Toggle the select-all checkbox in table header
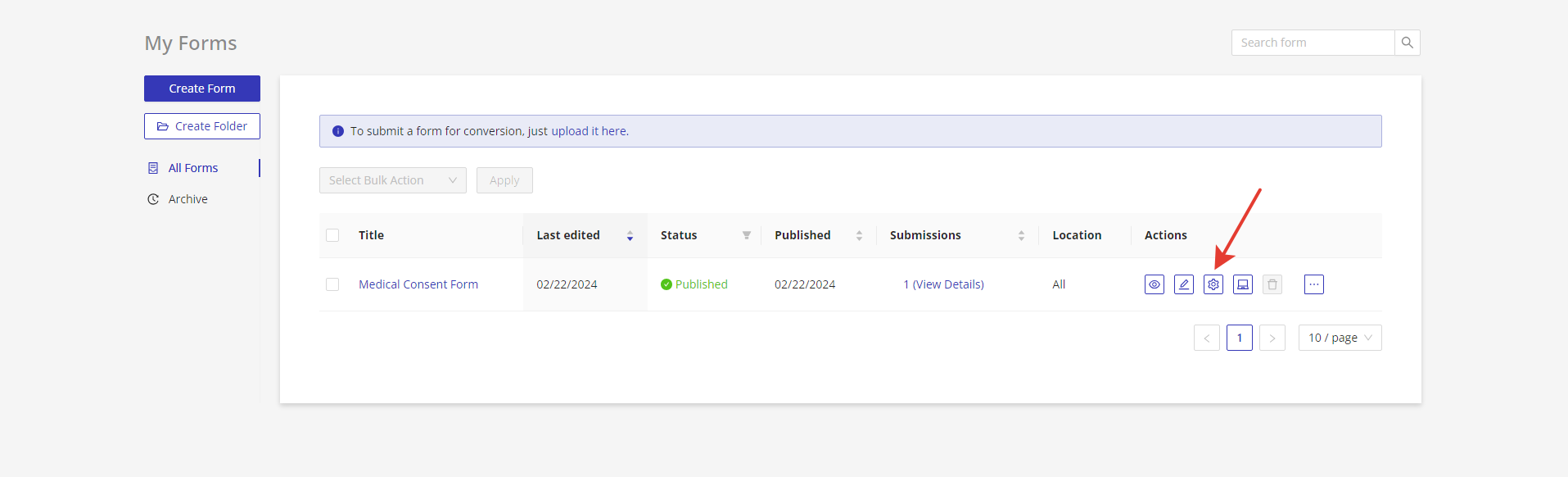1568x477 pixels. coord(332,235)
